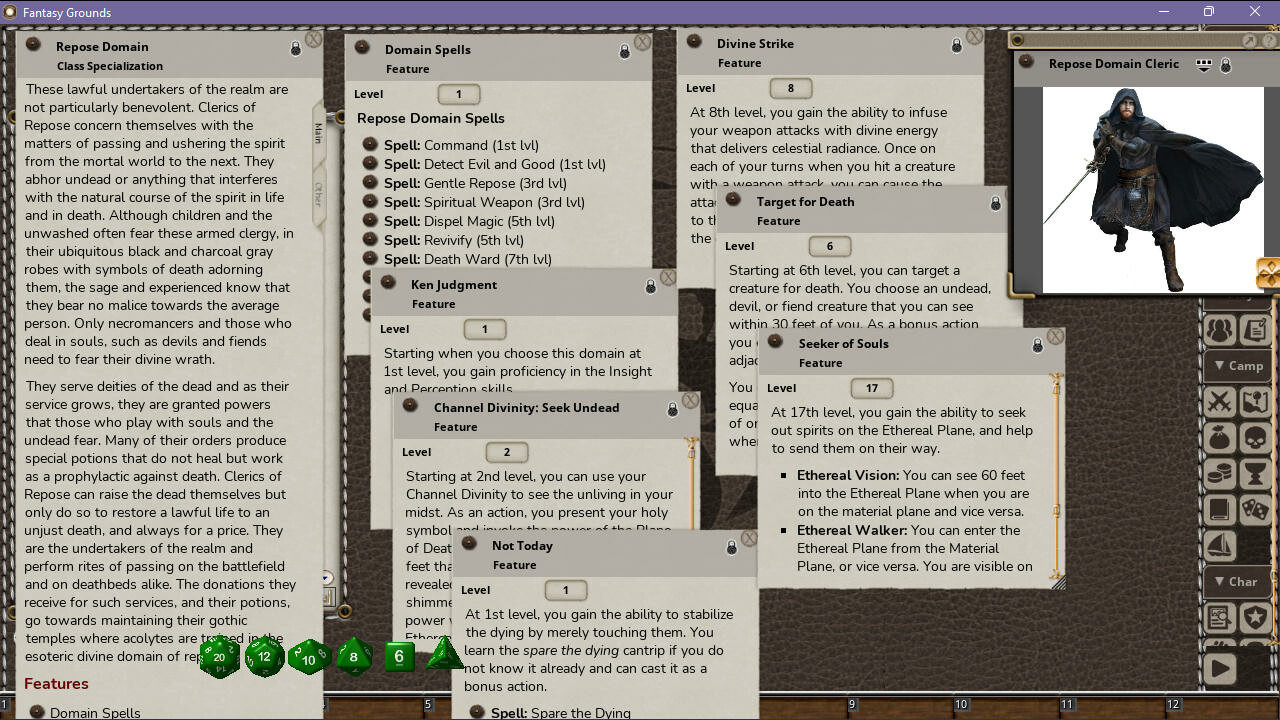Click the Level input field on Ken Judgment

coord(484,329)
